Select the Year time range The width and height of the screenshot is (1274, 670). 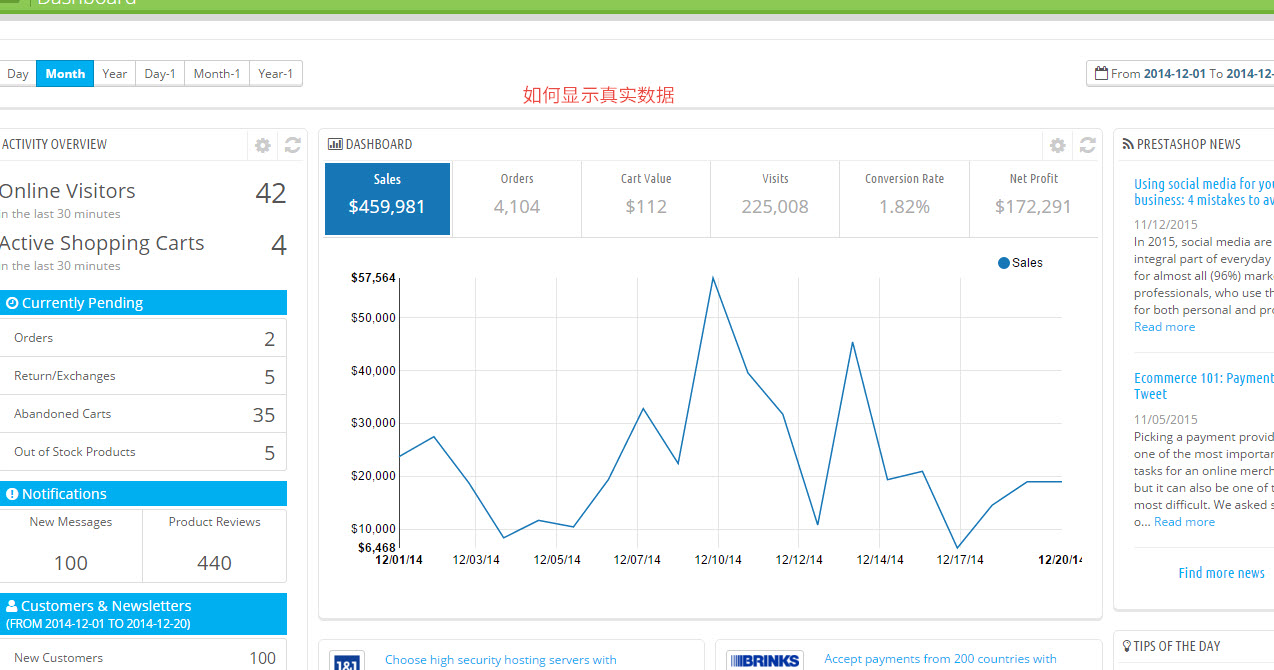(115, 73)
